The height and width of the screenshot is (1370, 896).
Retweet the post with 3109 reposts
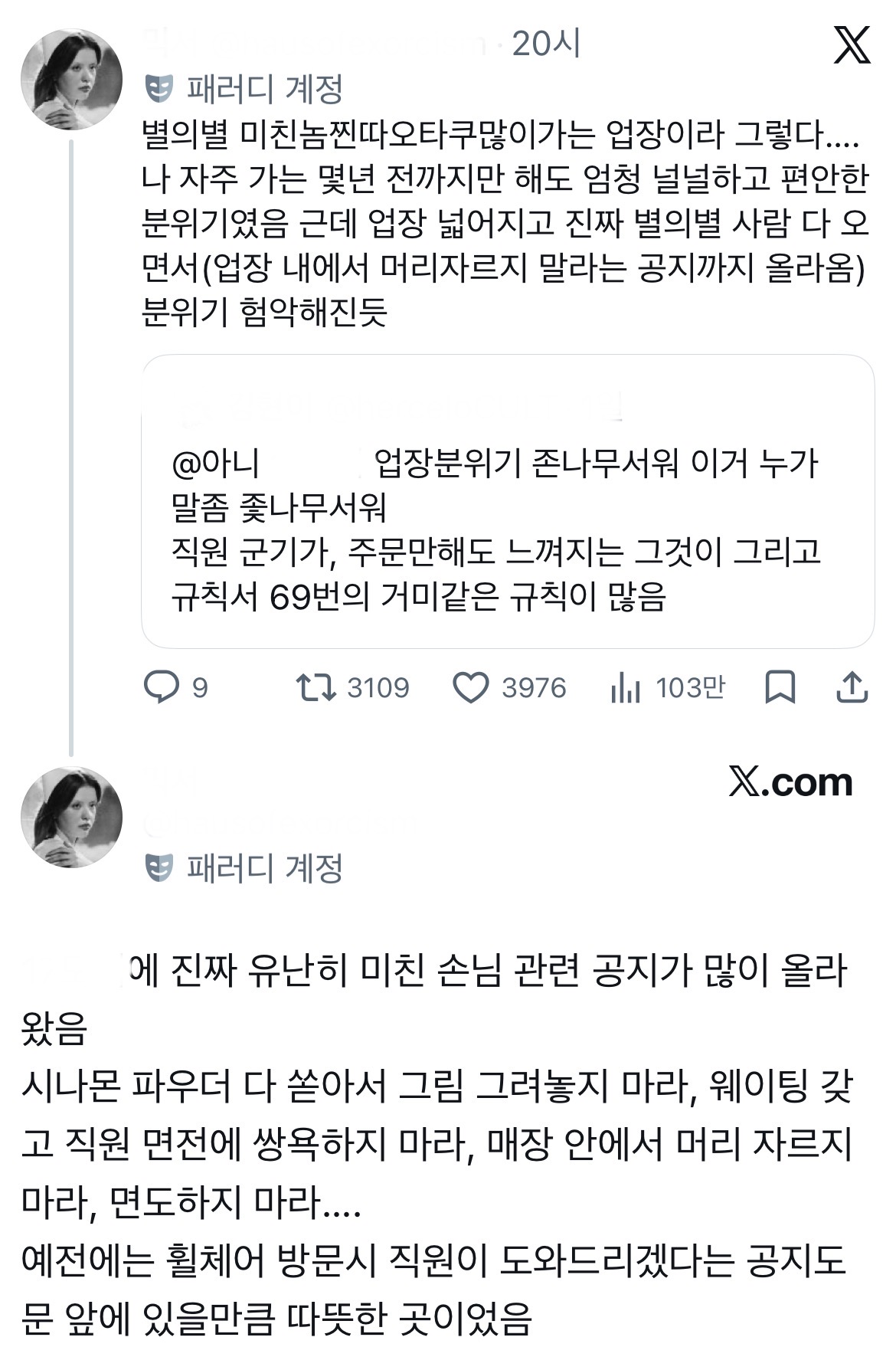[316, 687]
